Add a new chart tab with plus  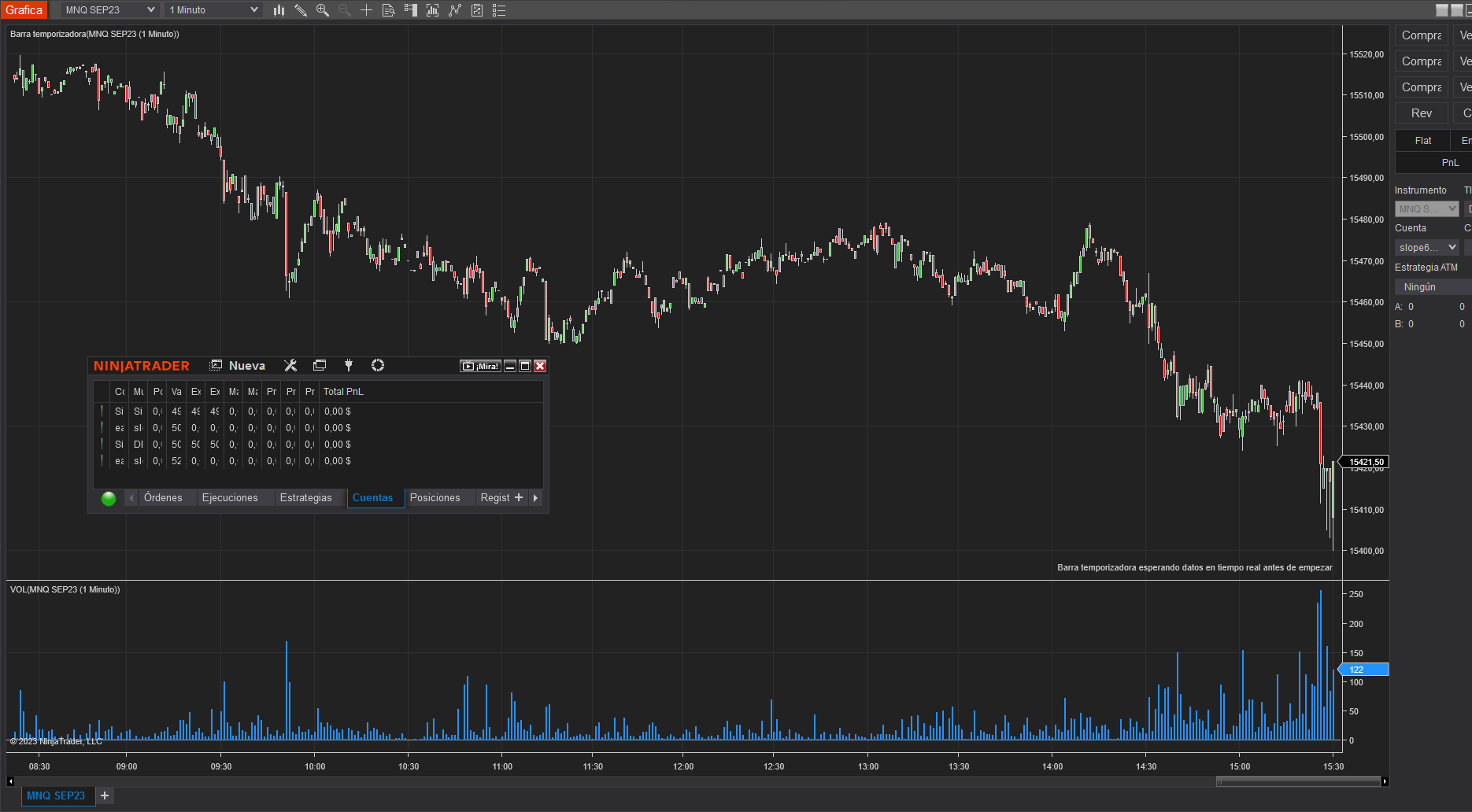point(105,795)
